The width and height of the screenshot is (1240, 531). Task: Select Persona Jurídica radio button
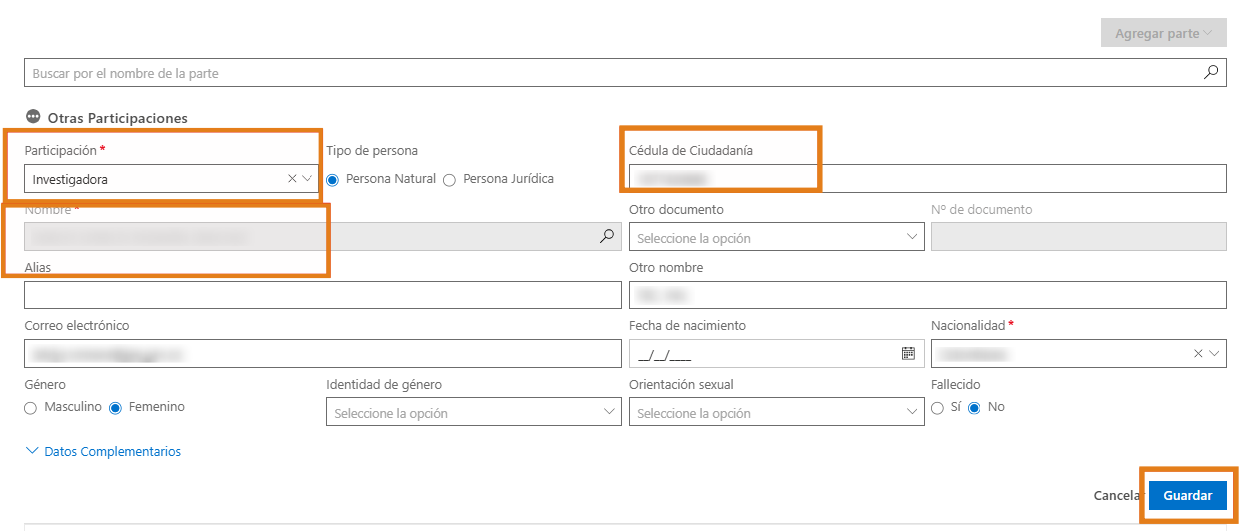(x=449, y=180)
